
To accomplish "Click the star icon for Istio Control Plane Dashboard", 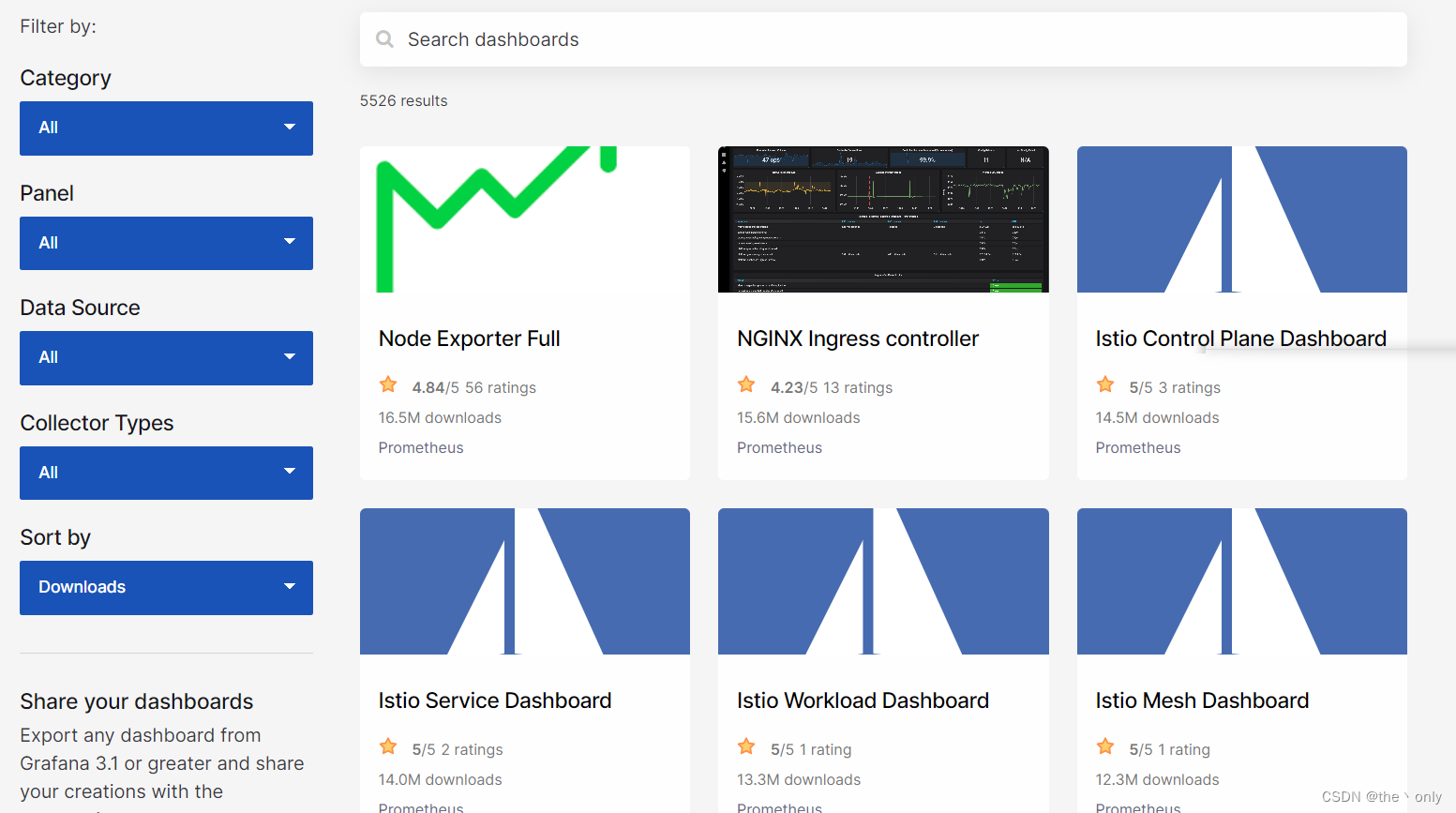I will point(1105,384).
